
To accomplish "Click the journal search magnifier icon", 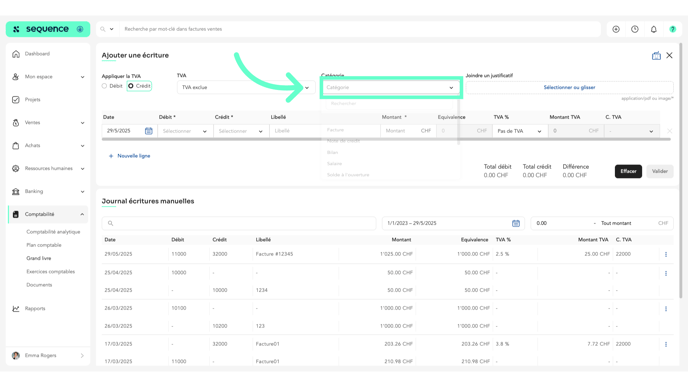I will [111, 223].
